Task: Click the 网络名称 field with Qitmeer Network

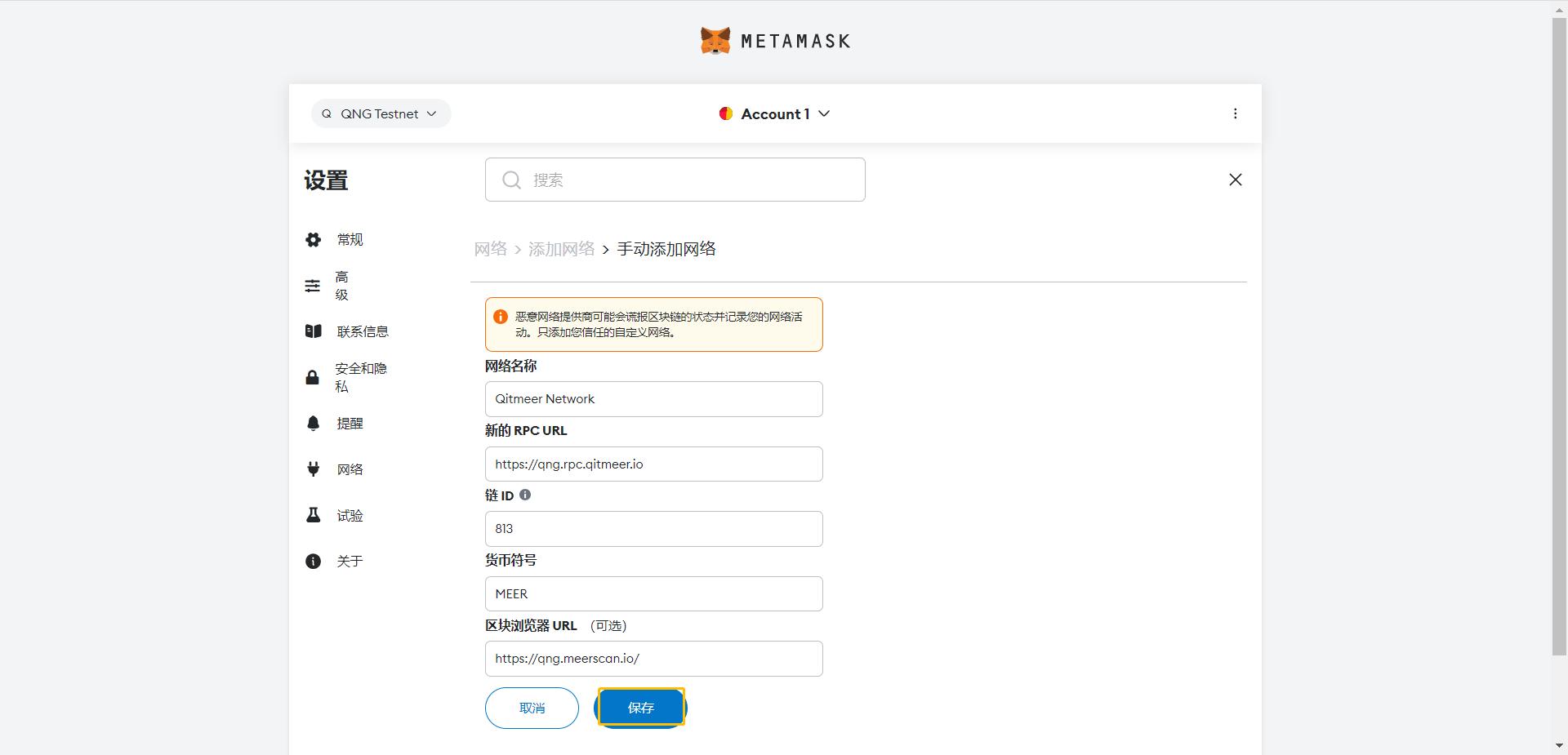Action: pyautogui.click(x=653, y=399)
